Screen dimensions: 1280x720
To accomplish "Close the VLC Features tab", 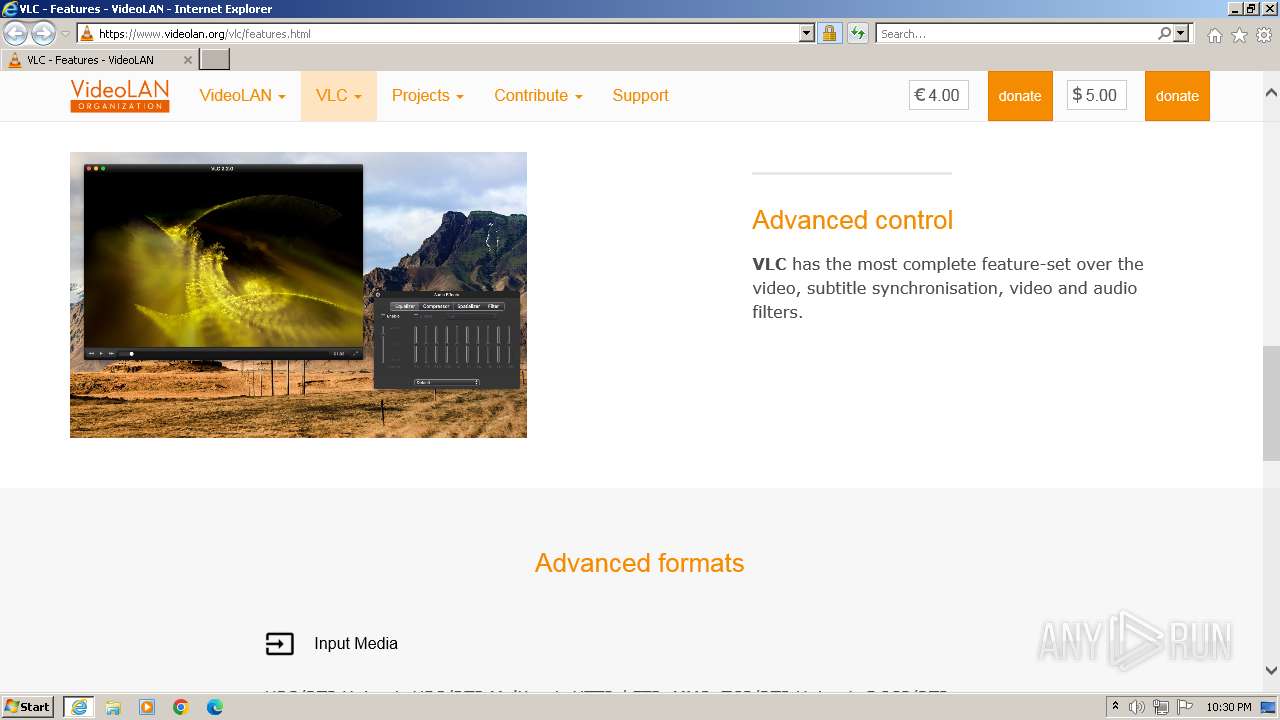I will click(x=187, y=60).
